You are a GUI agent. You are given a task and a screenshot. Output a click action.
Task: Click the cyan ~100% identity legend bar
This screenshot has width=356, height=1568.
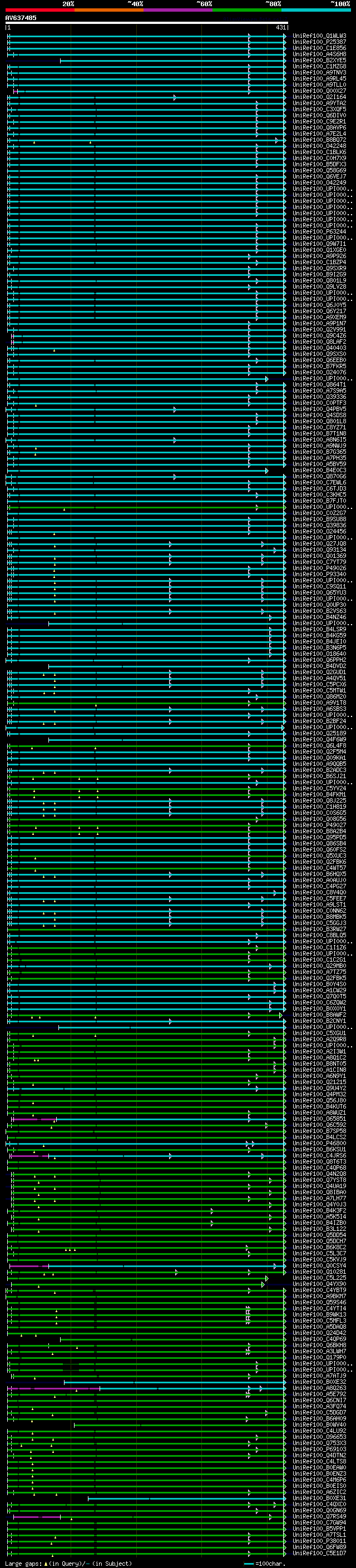click(x=317, y=10)
